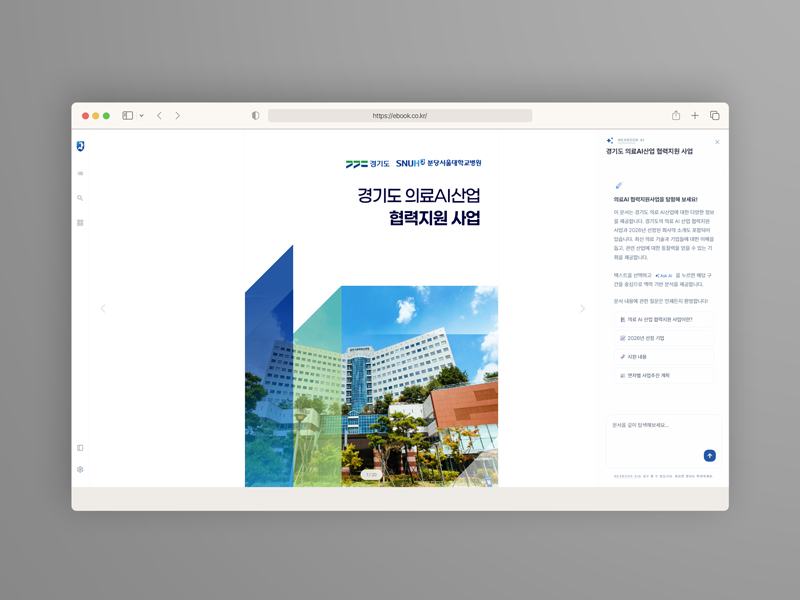
Task: Toggle the panel layout icon near the sidebar bottom
Action: tap(80, 448)
